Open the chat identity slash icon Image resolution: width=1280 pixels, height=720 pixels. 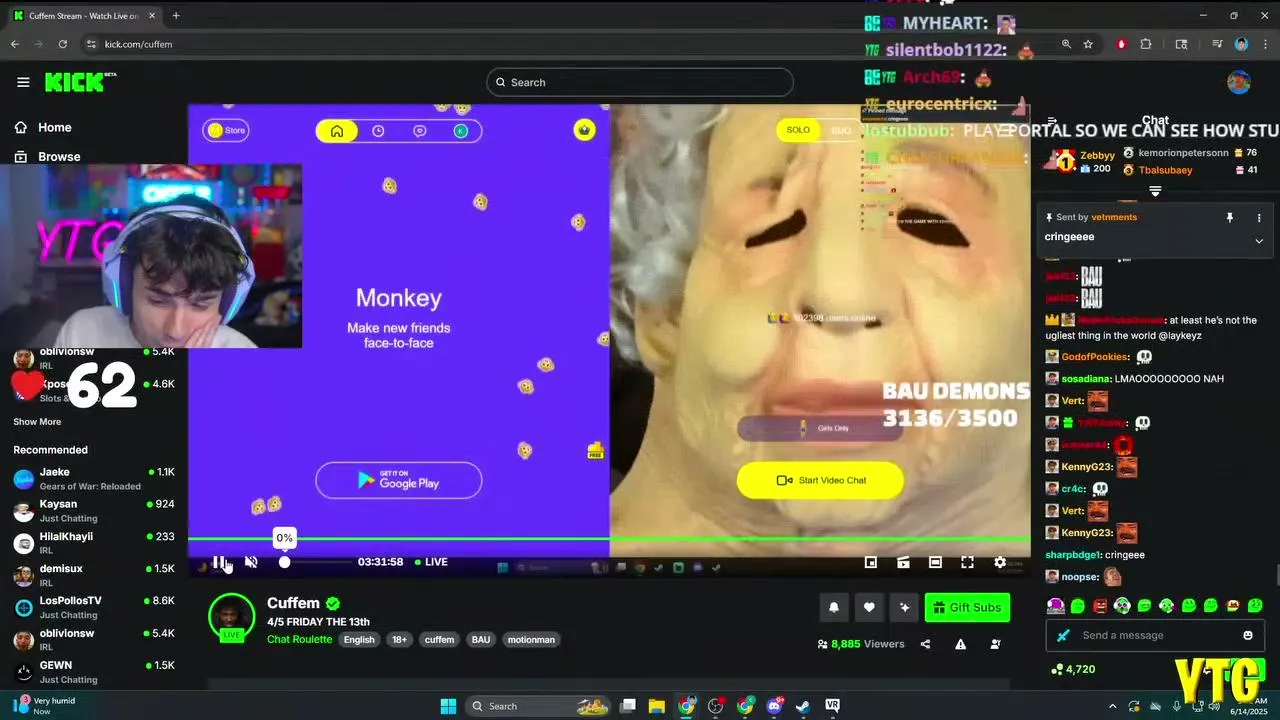click(x=1063, y=635)
